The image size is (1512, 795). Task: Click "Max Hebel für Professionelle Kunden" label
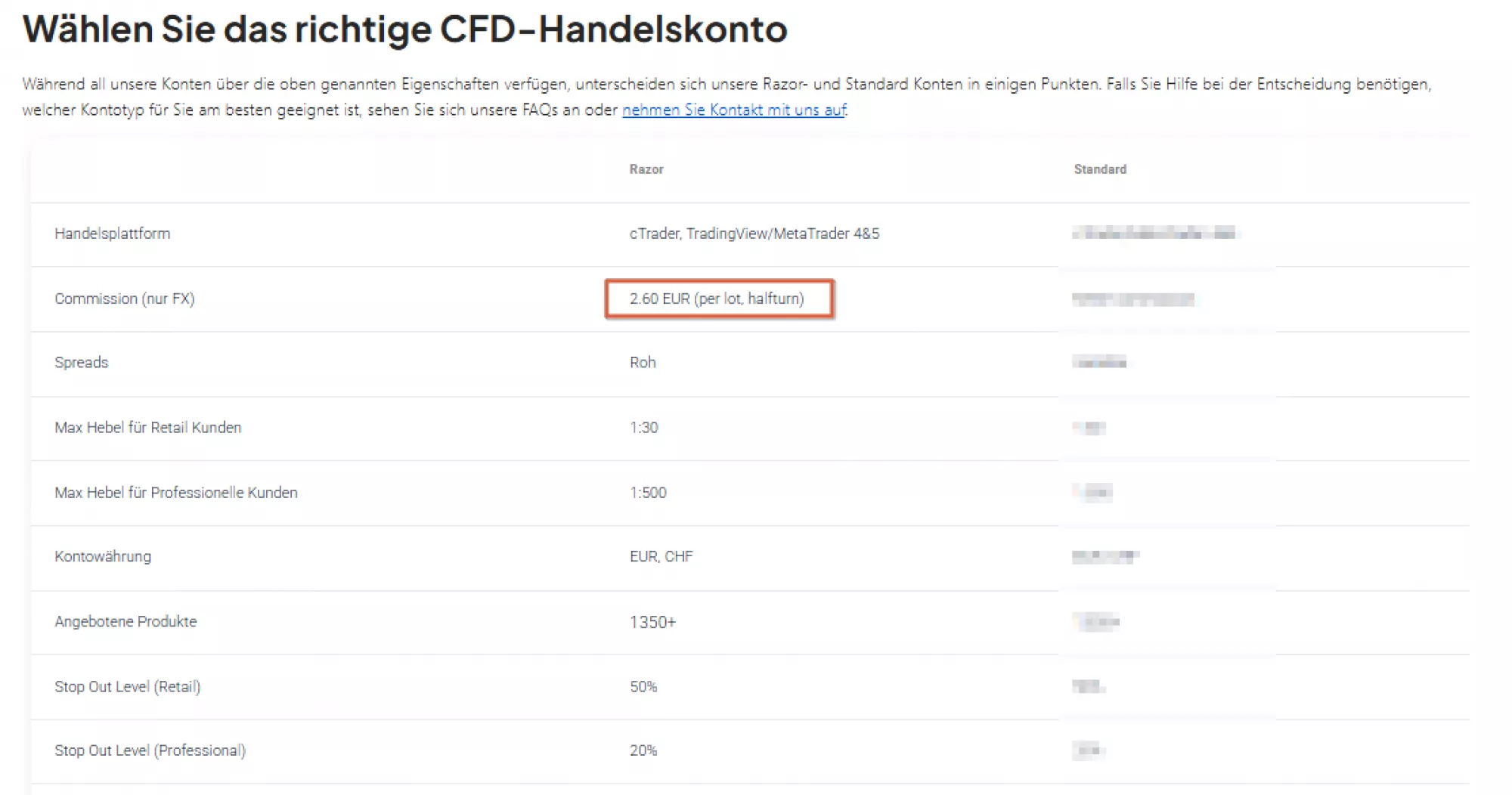pos(175,493)
